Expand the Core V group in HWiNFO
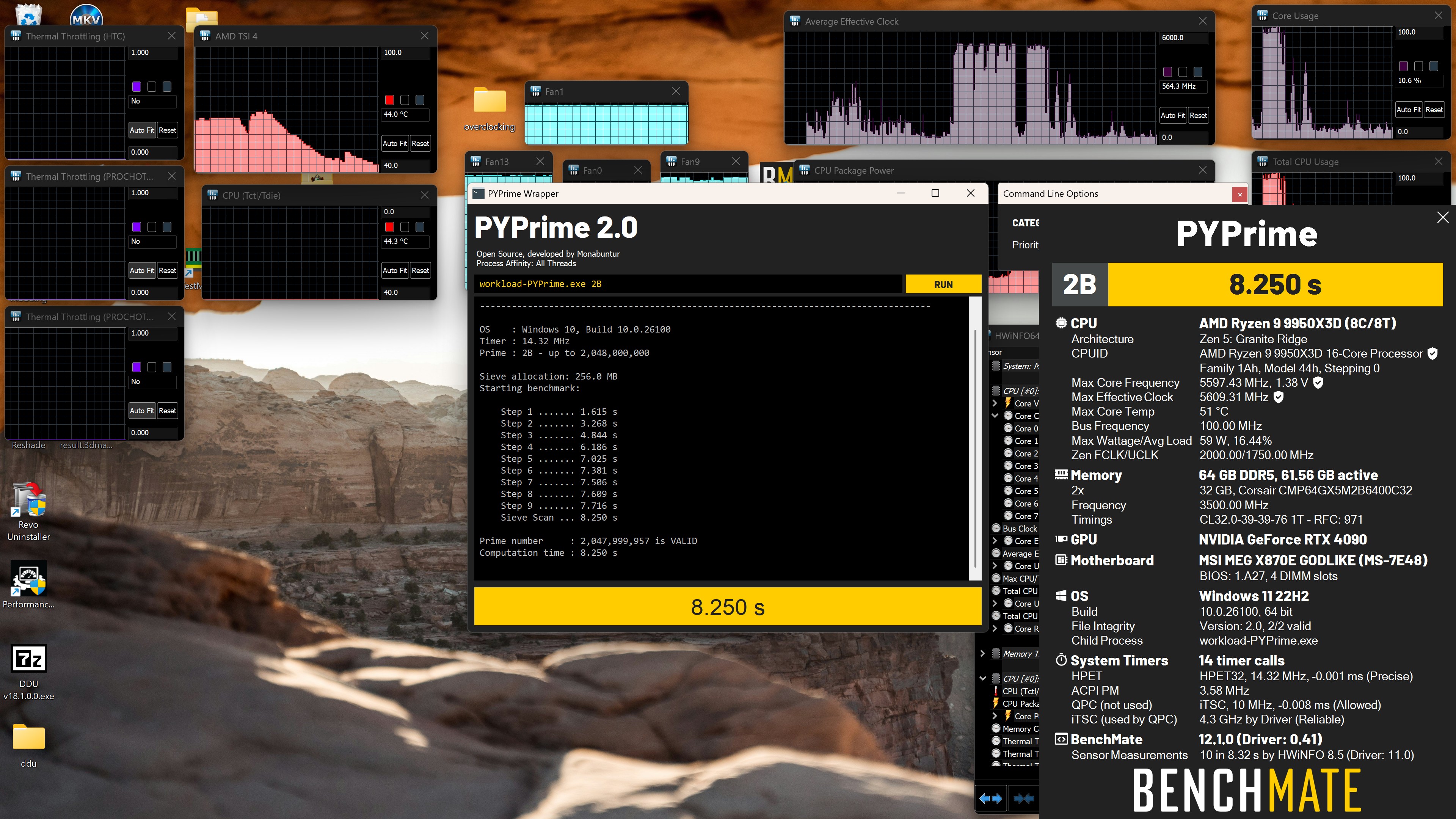This screenshot has width=1456, height=819. point(995,403)
